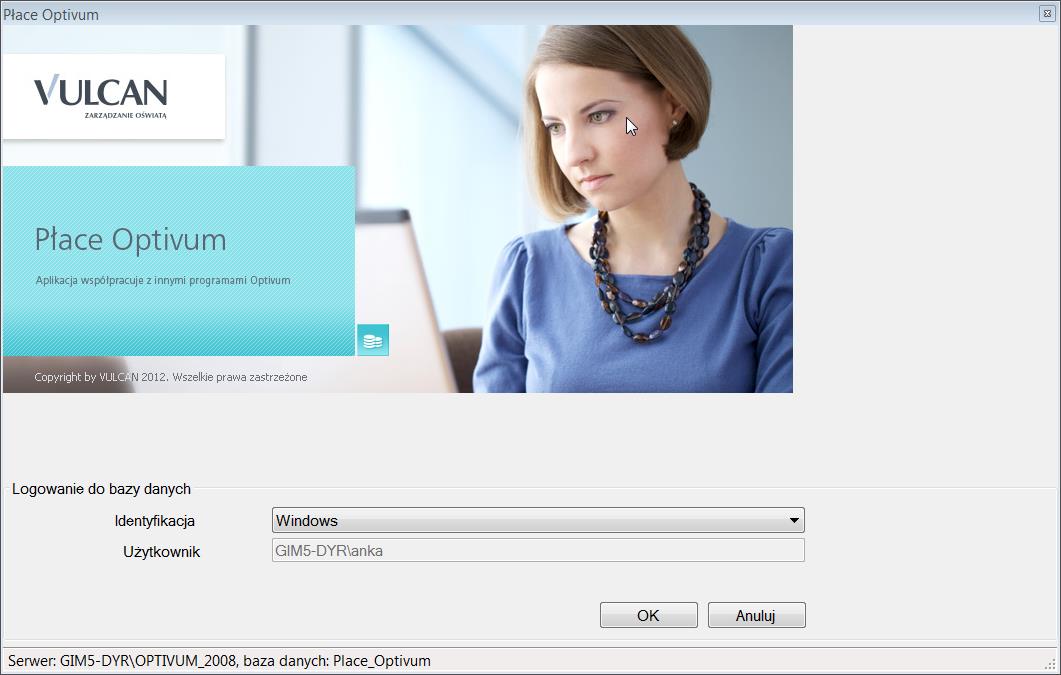This screenshot has height=675, width=1061.
Task: Click the Płace Optivum window title bar text
Action: [51, 14]
